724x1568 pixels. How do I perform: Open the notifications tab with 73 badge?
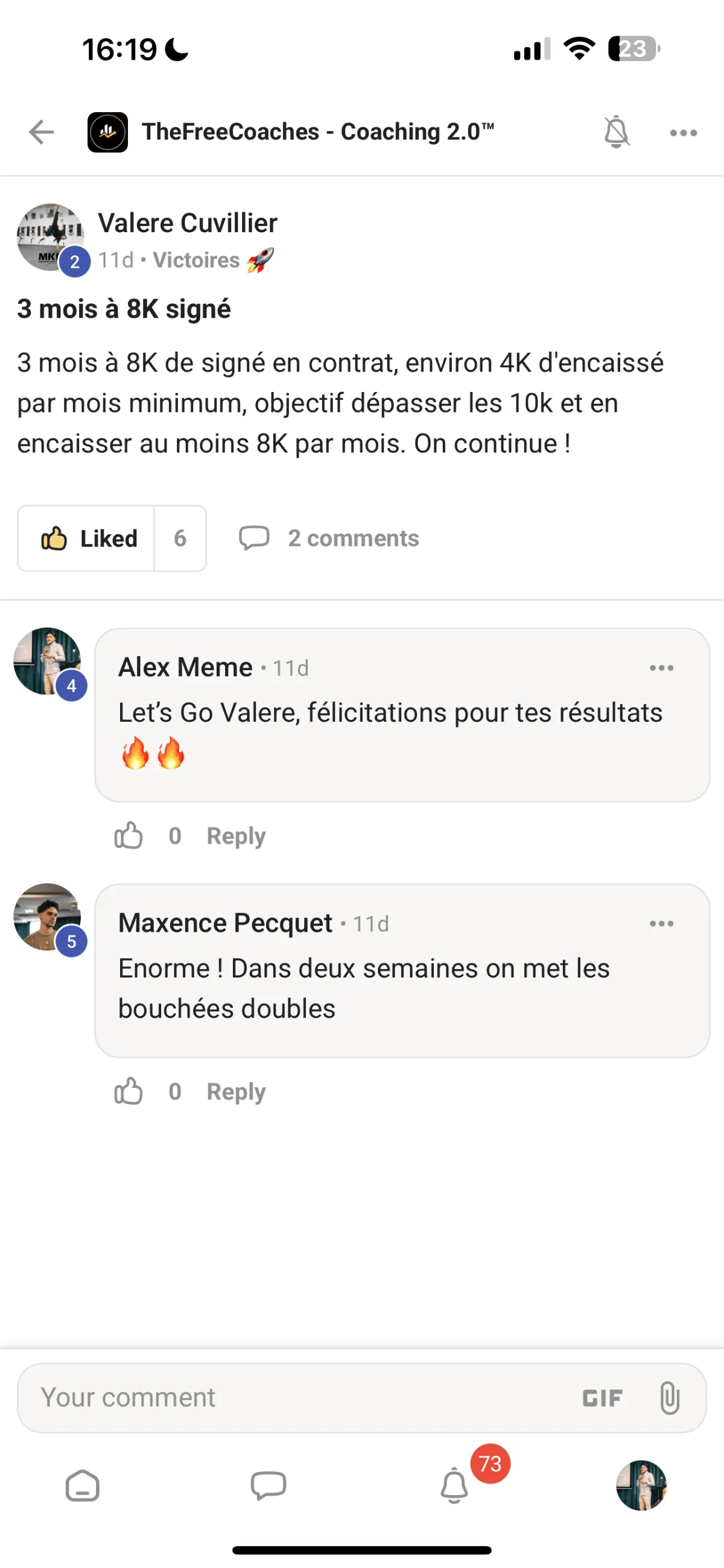click(455, 1486)
